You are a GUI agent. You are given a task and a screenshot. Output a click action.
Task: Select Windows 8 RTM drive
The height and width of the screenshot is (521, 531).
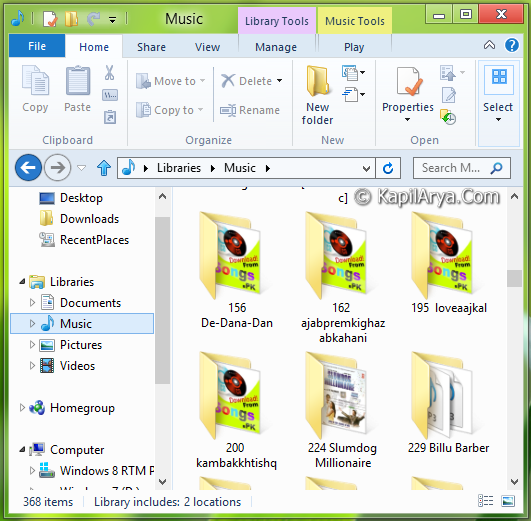coord(97,471)
